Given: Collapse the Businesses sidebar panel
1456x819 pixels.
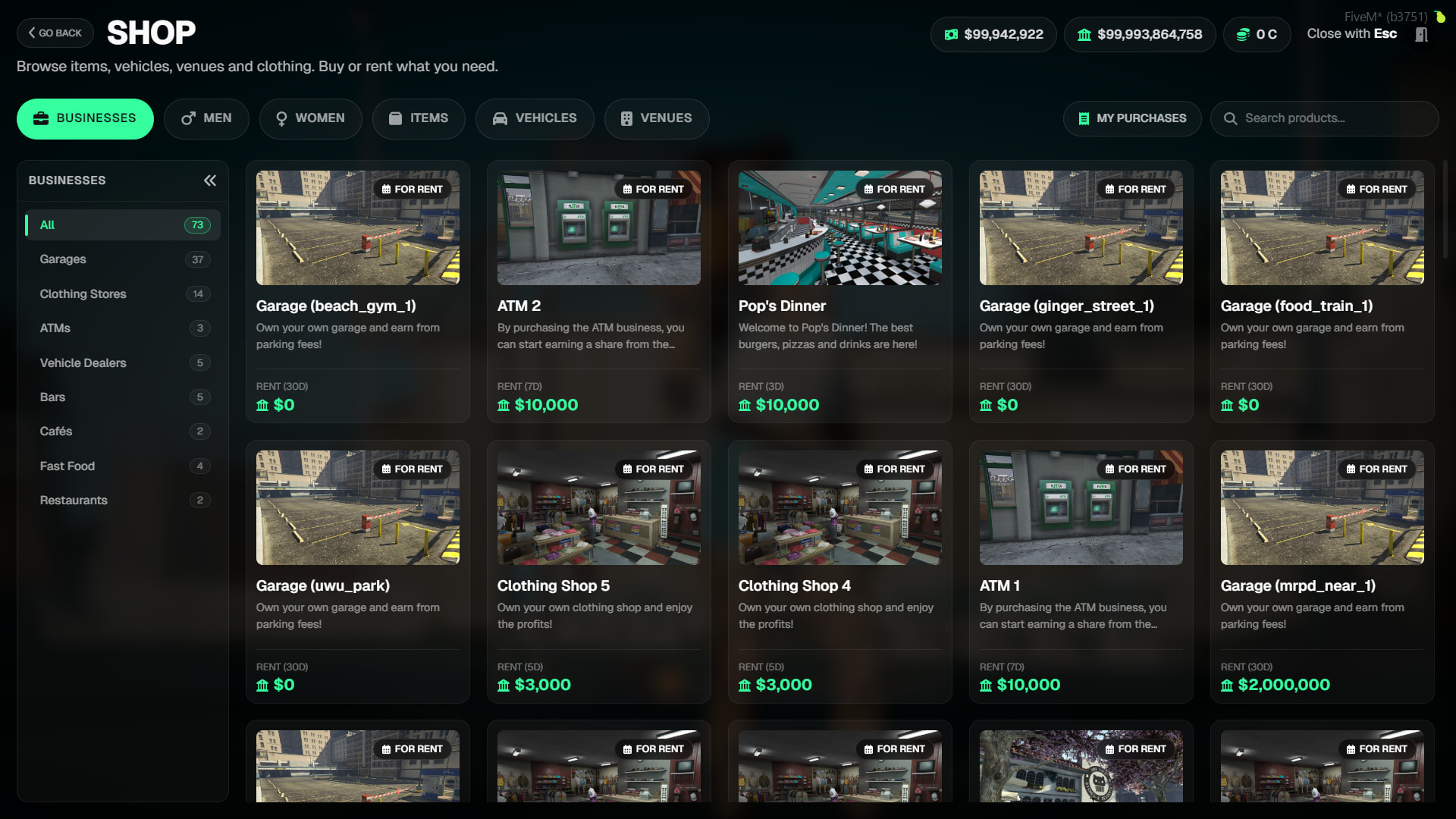Looking at the screenshot, I should pos(210,180).
